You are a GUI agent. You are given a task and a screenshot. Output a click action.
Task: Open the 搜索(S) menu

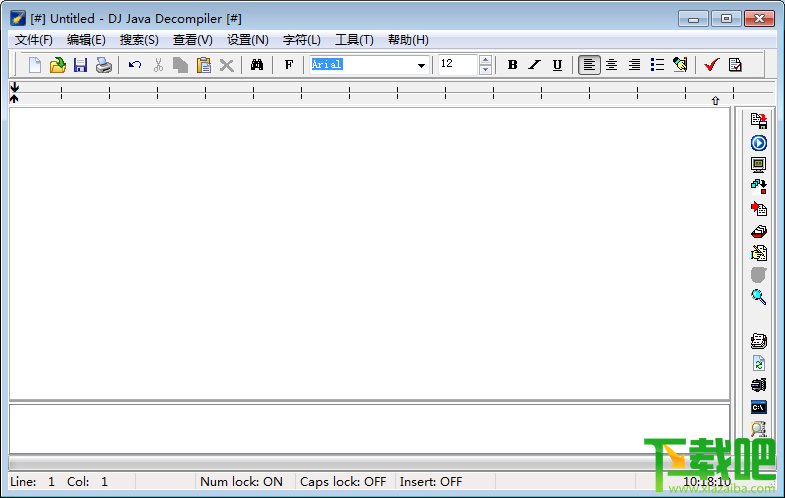coord(139,40)
